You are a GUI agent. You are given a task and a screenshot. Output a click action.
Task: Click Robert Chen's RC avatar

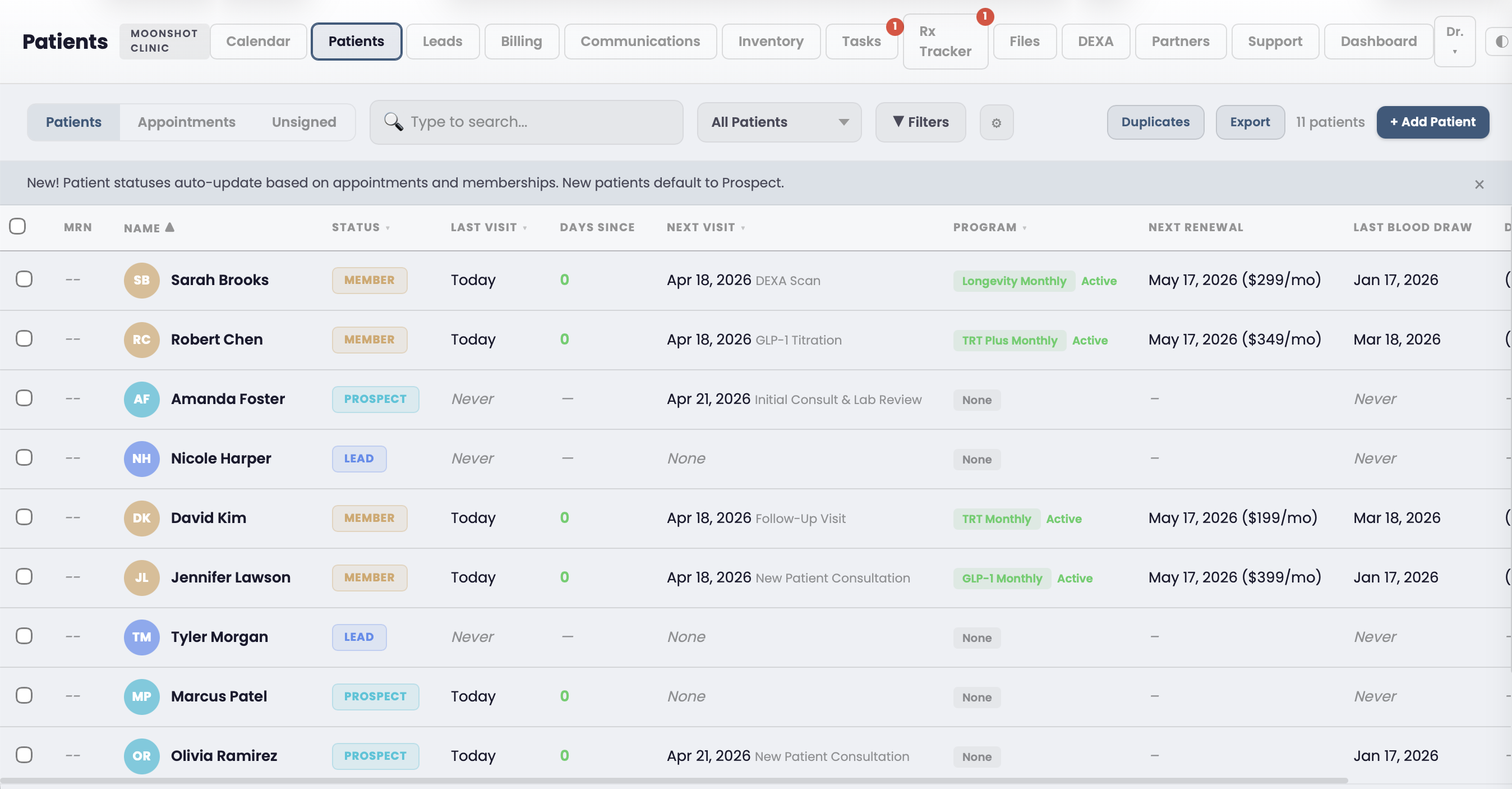tap(141, 340)
